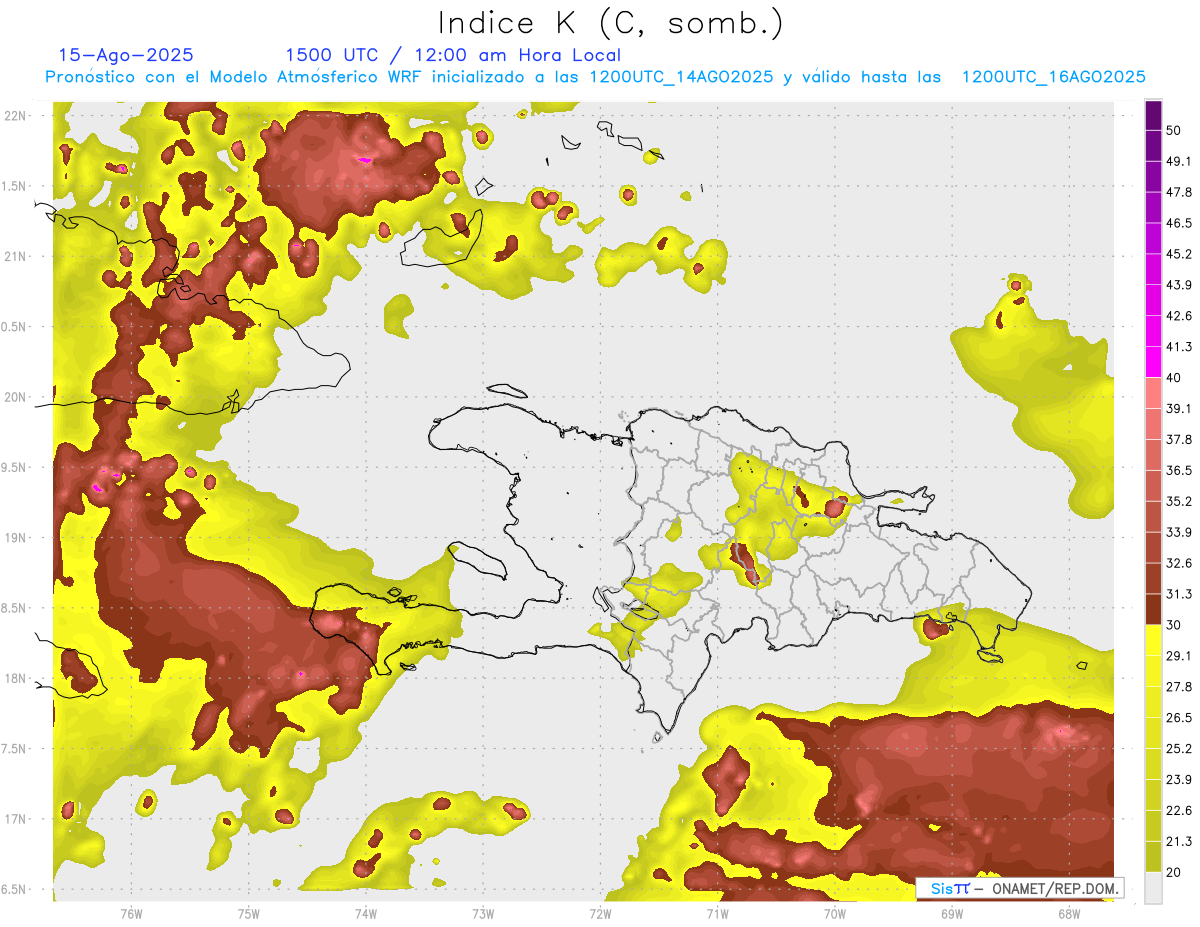Click the "68W" longitude axis label
Viewport: 1200px width, 927px height.
click(x=1069, y=913)
